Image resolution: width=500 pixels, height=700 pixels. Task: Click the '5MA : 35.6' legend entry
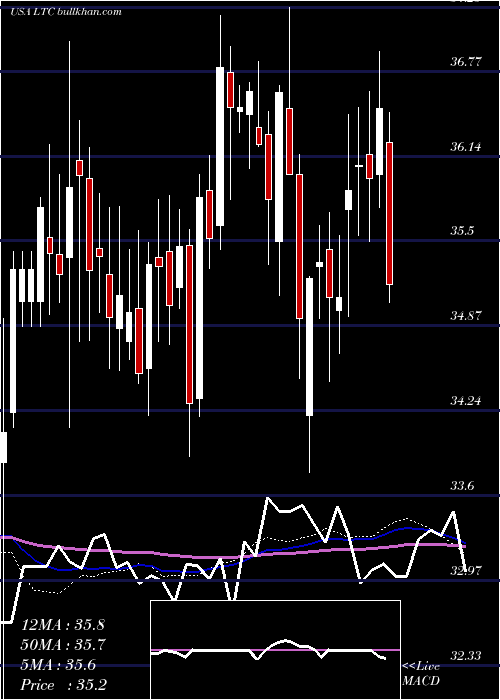pos(58,665)
